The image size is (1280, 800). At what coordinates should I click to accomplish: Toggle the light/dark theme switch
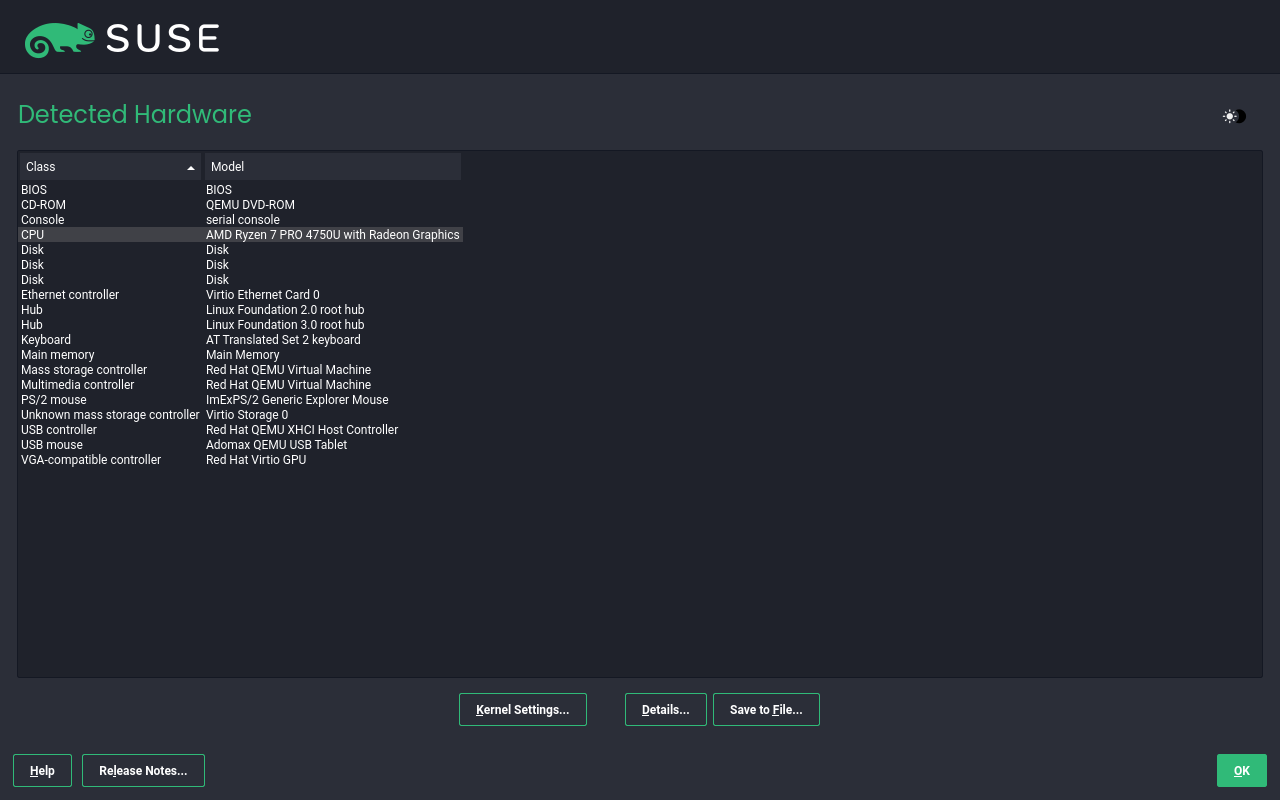click(1234, 116)
